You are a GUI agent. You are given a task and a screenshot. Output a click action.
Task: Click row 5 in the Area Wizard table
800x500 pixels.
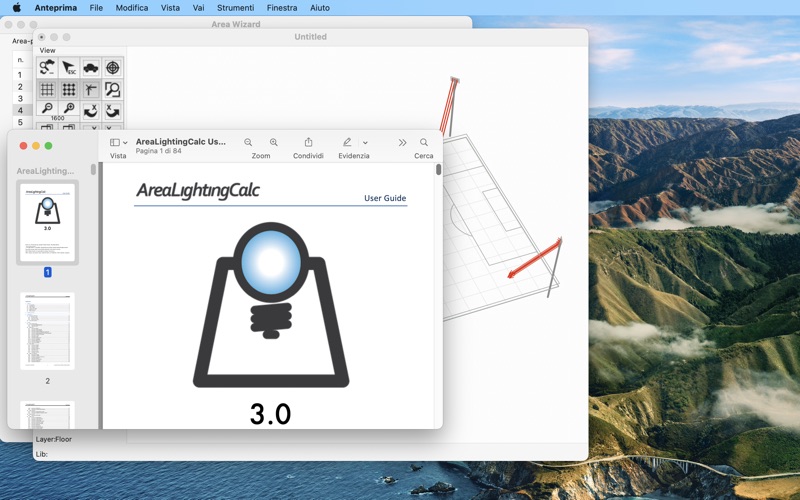20,122
